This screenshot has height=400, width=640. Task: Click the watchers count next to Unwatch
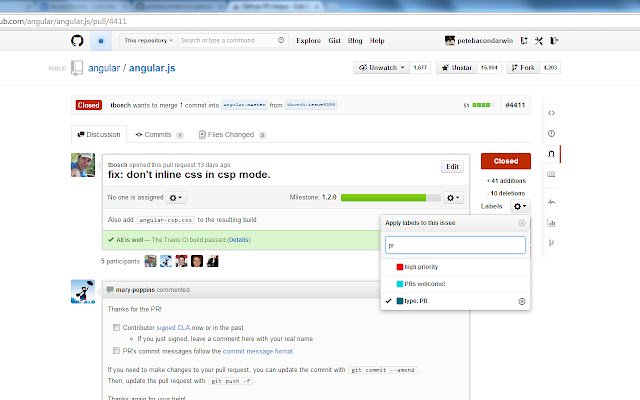tap(420, 67)
